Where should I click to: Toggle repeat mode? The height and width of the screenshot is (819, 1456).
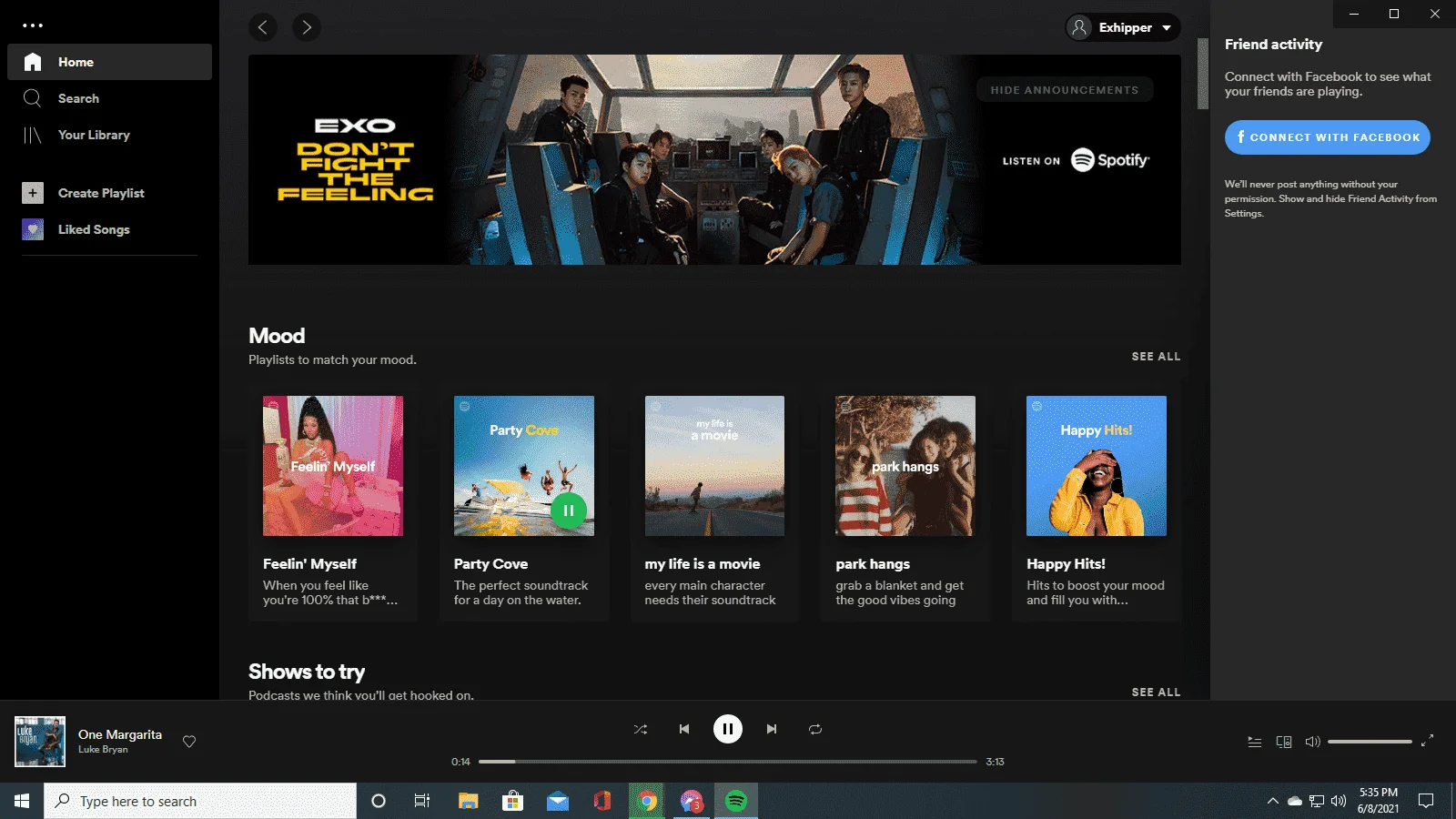click(815, 729)
